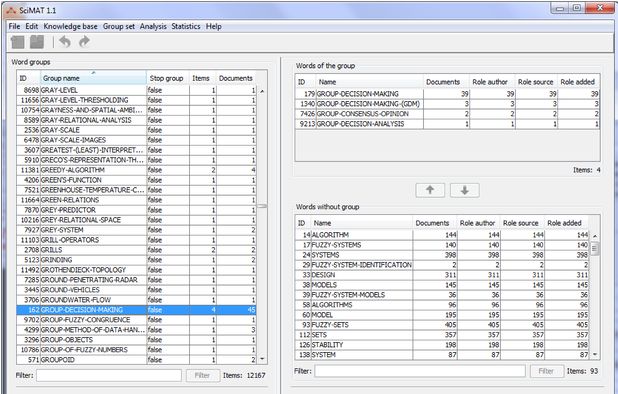
Task: Click scroll up arrow of Word groups list
Action: [x=262, y=91]
